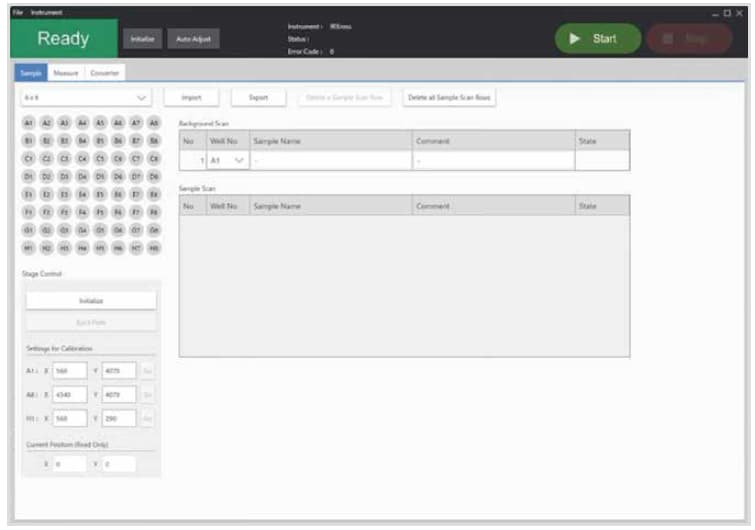Select well F8 in the plate grid
Image resolution: width=755 pixels, height=530 pixels.
click(x=154, y=212)
